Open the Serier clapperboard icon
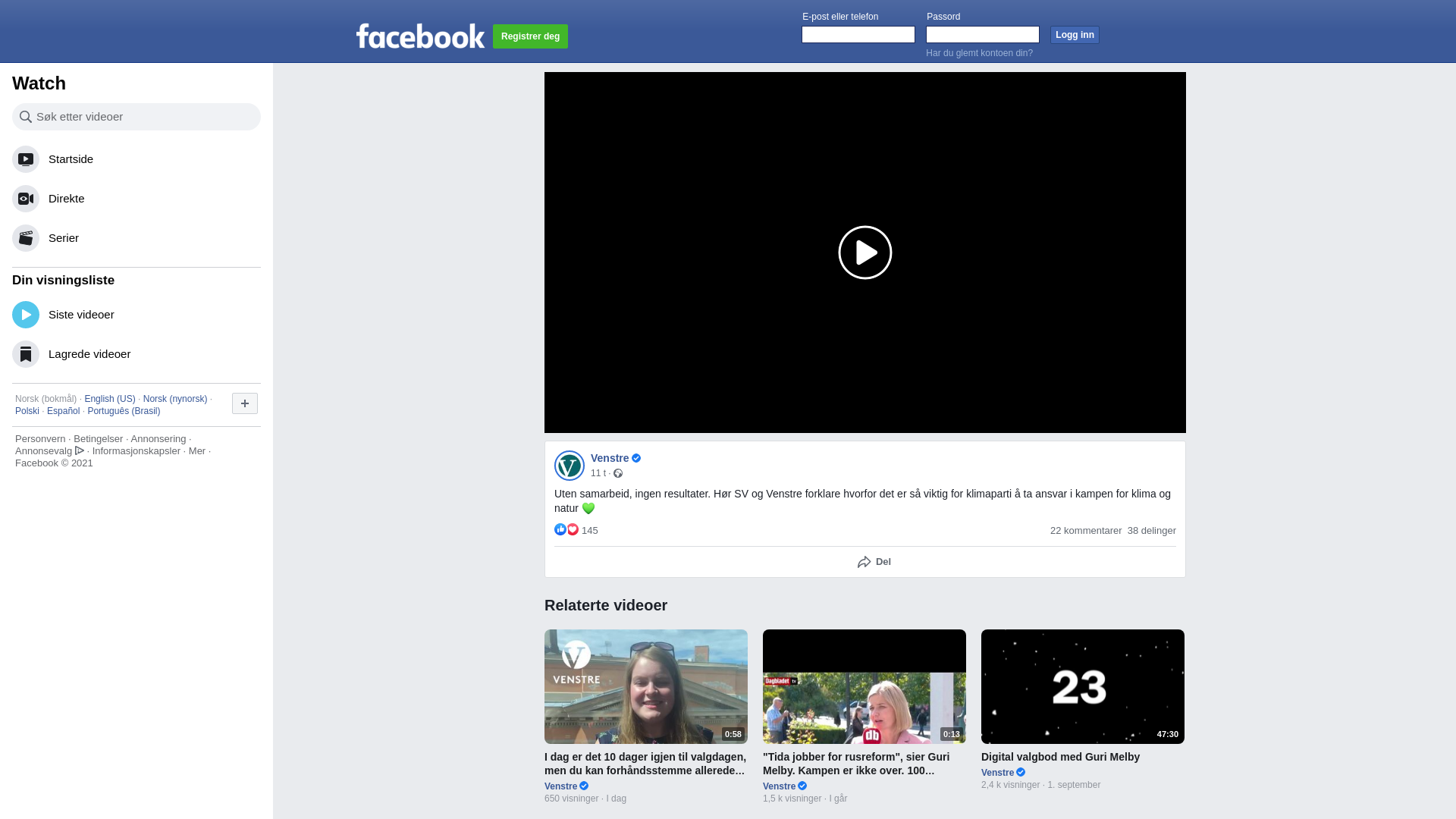The width and height of the screenshot is (1456, 819). point(26,238)
